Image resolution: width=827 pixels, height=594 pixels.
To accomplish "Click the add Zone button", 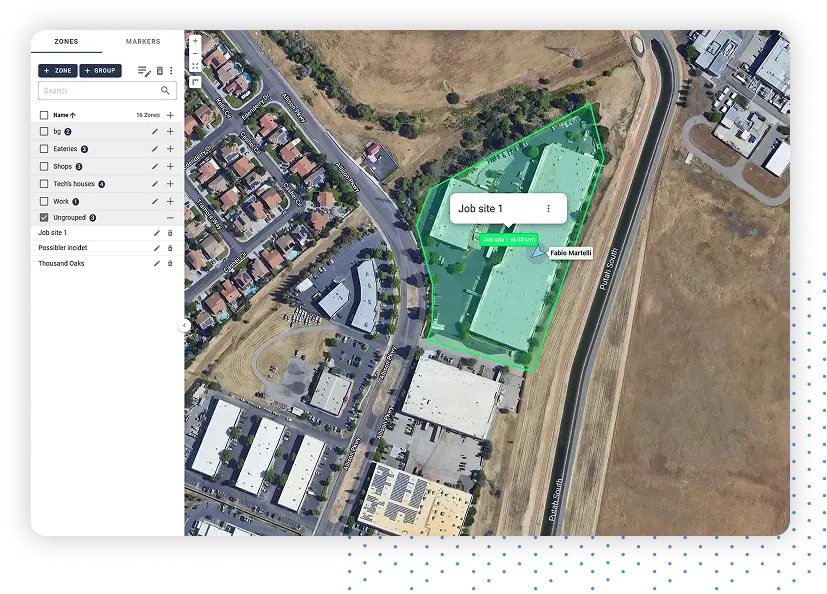I will click(x=58, y=71).
